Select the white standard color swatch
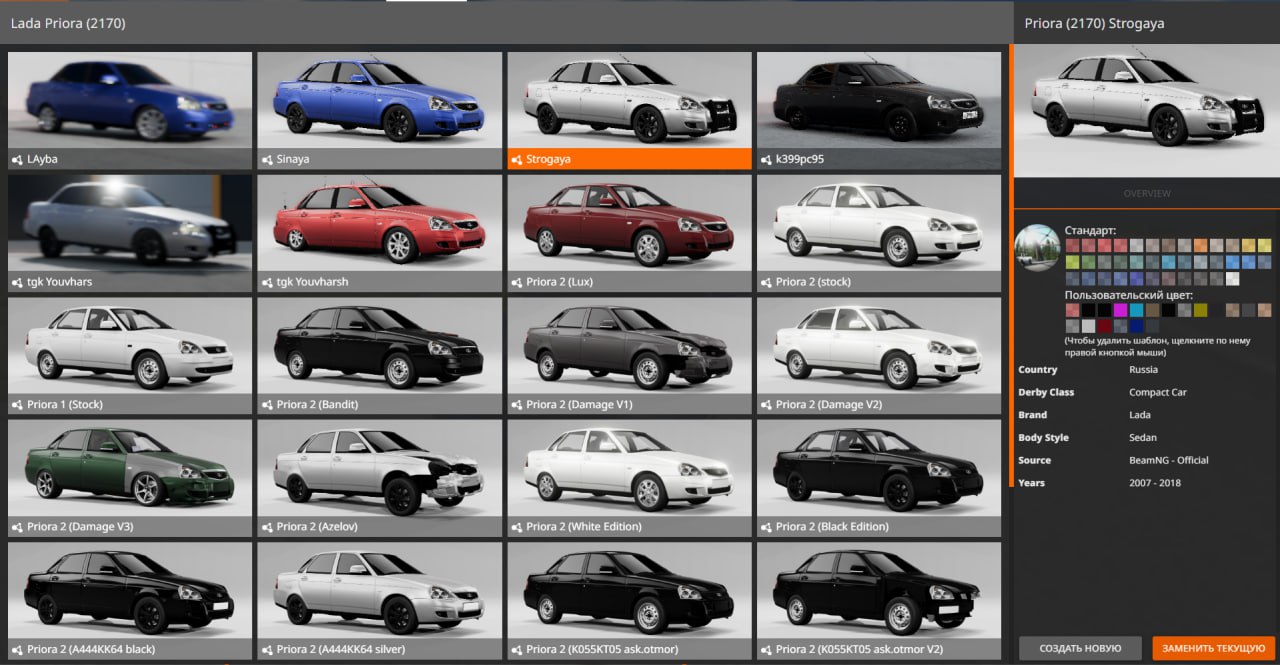 coord(1232,279)
